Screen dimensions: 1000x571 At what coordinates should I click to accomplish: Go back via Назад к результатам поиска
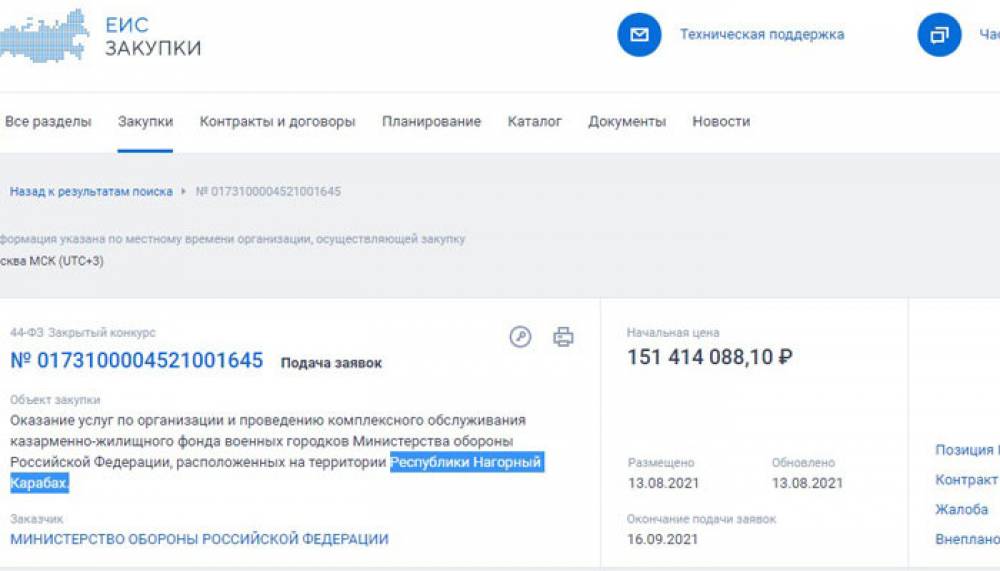pos(91,191)
